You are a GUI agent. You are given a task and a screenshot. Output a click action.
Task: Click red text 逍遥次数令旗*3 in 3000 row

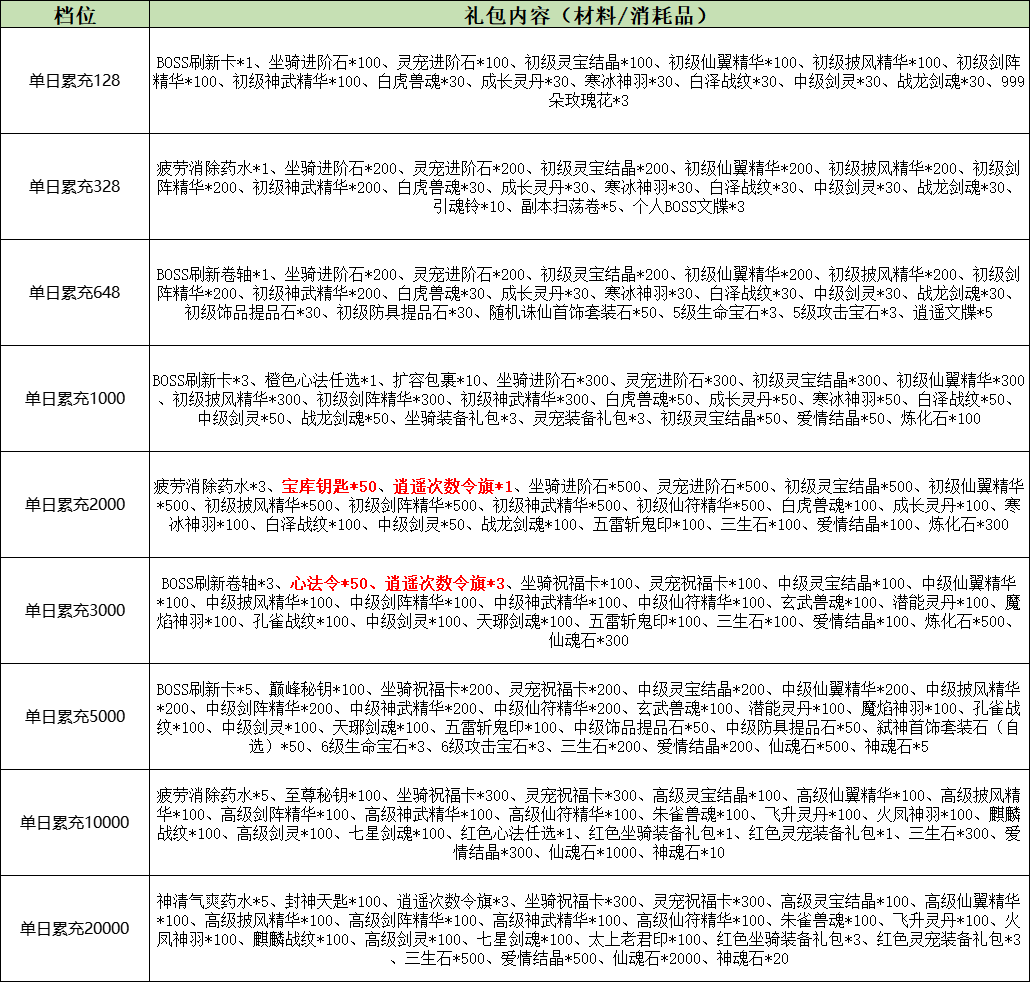tap(445, 583)
